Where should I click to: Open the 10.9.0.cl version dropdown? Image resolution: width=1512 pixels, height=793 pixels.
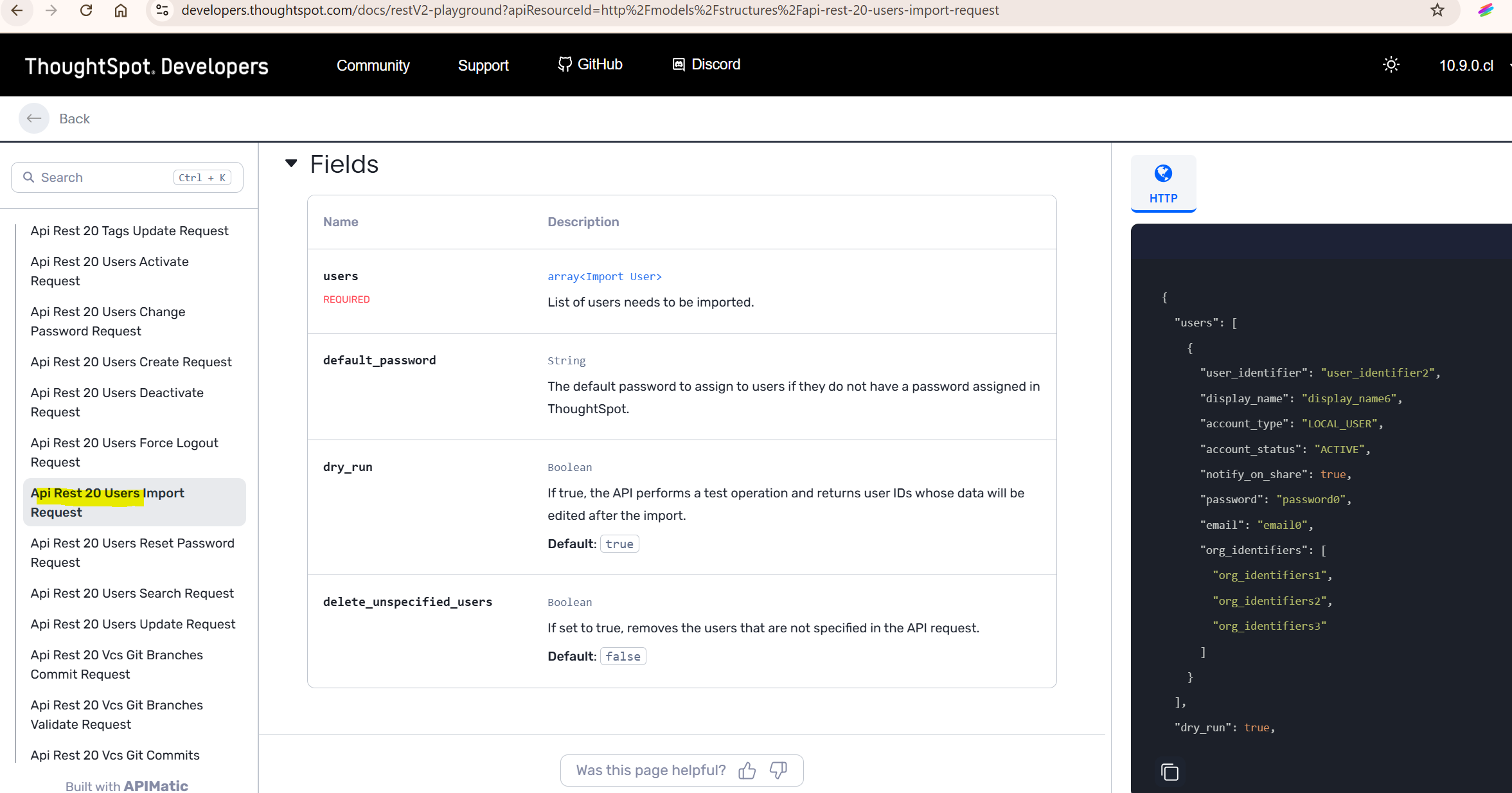pos(1474,65)
